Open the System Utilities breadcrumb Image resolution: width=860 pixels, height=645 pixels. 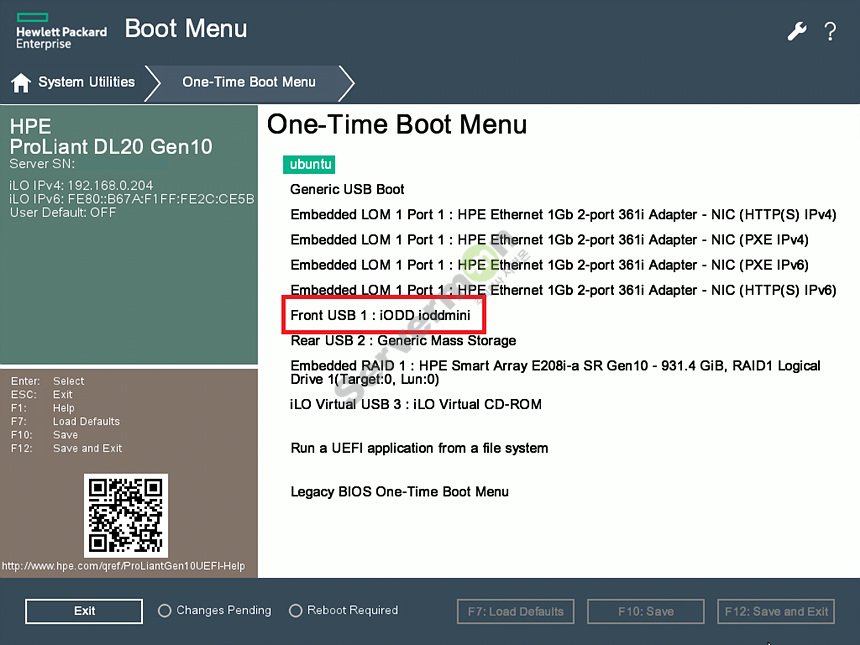[86, 82]
